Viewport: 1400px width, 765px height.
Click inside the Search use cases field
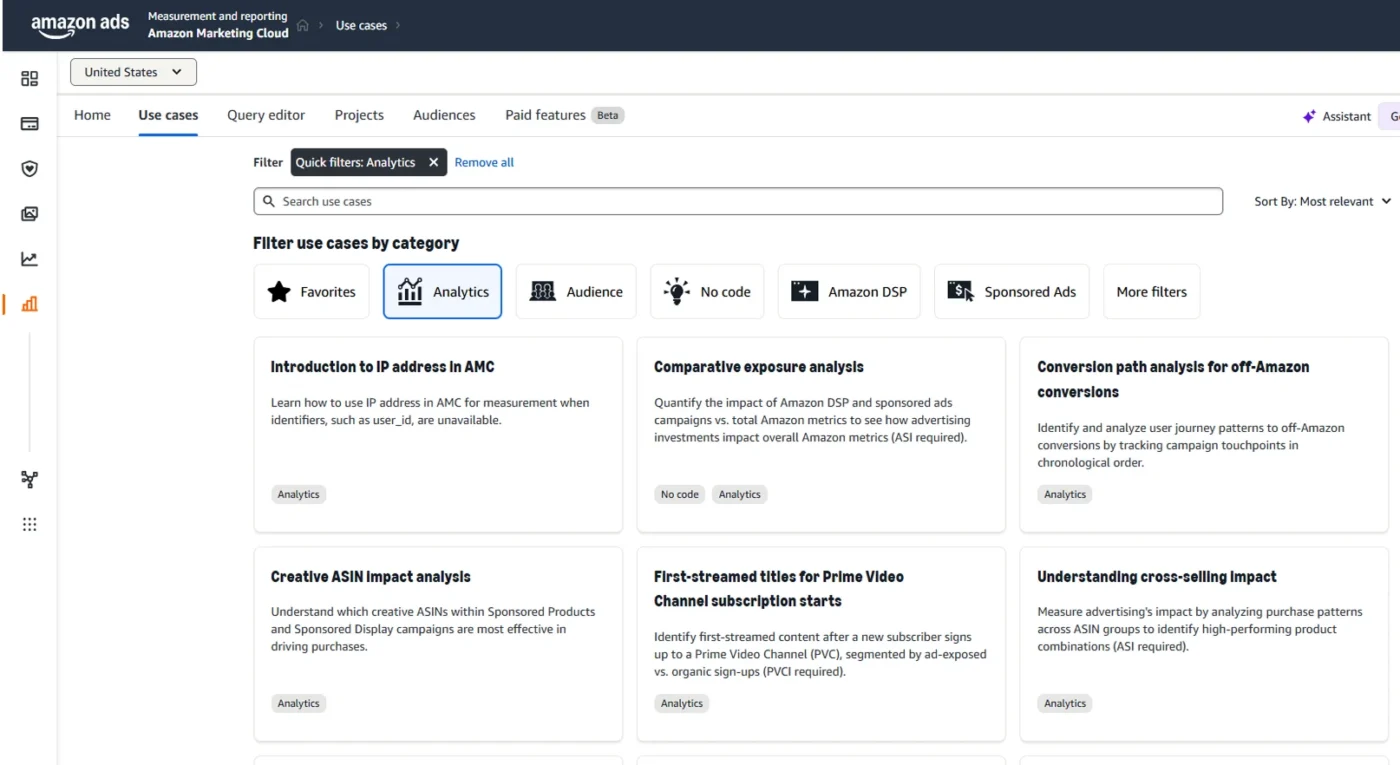point(737,201)
